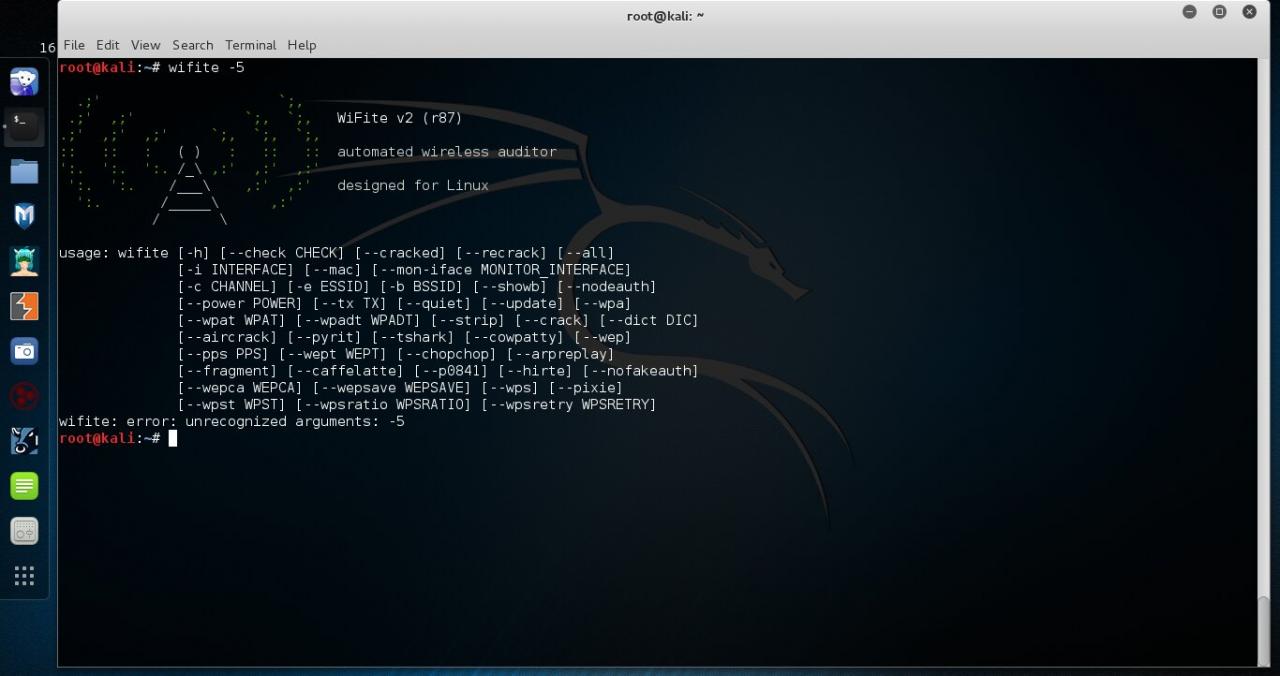Maximize the terminal window
Viewport: 1280px width, 676px height.
pos(1219,12)
